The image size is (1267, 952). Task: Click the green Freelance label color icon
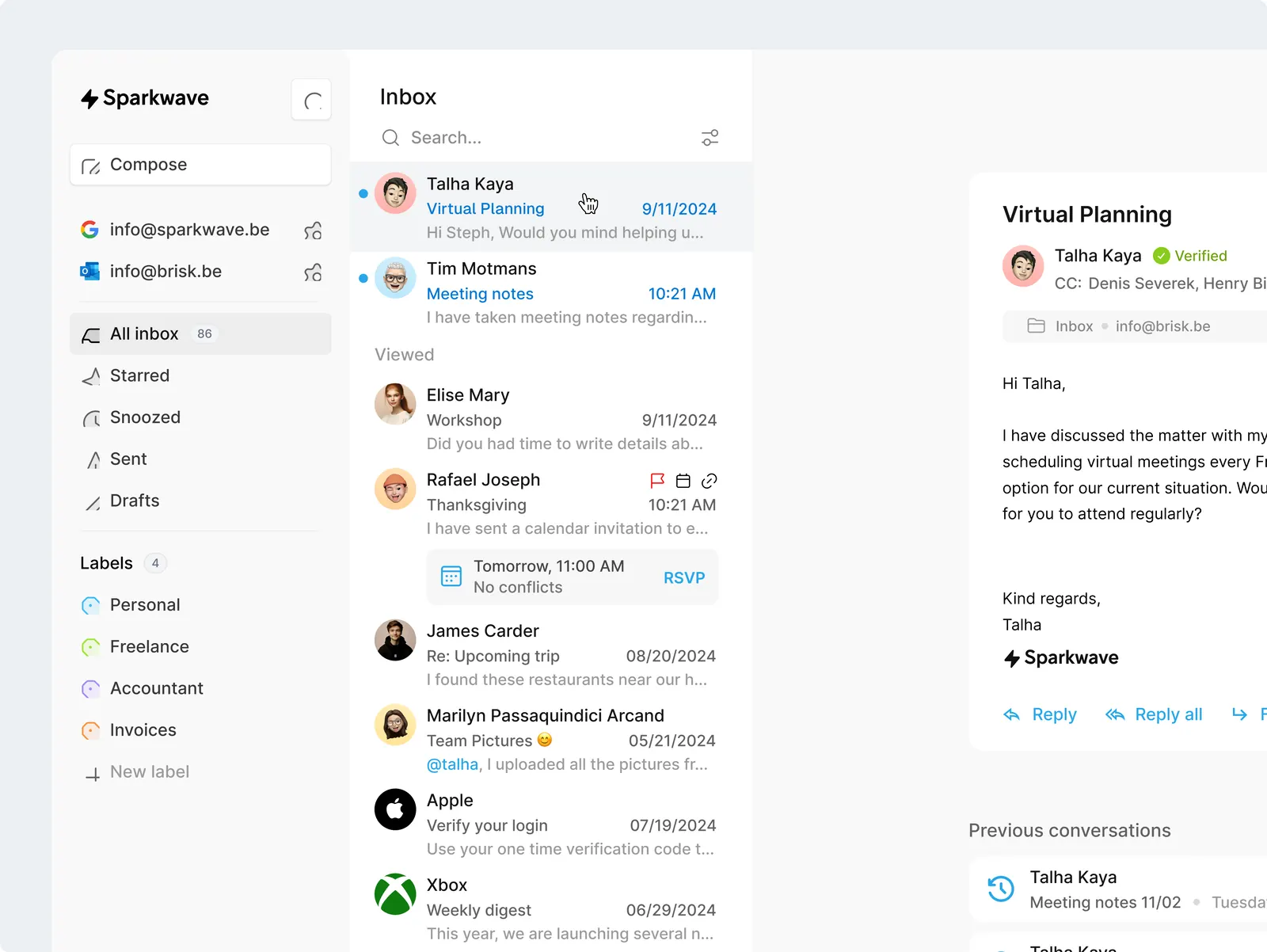pos(91,647)
